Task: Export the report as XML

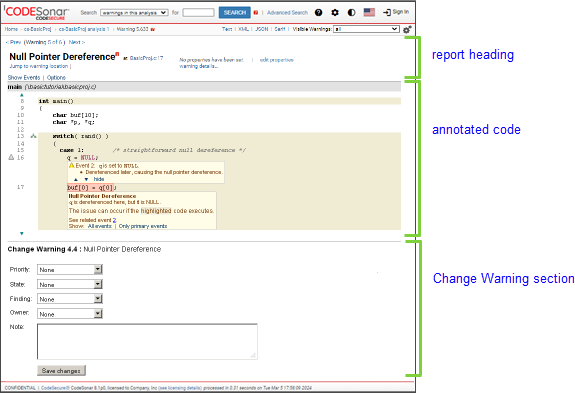Action: [x=243, y=29]
